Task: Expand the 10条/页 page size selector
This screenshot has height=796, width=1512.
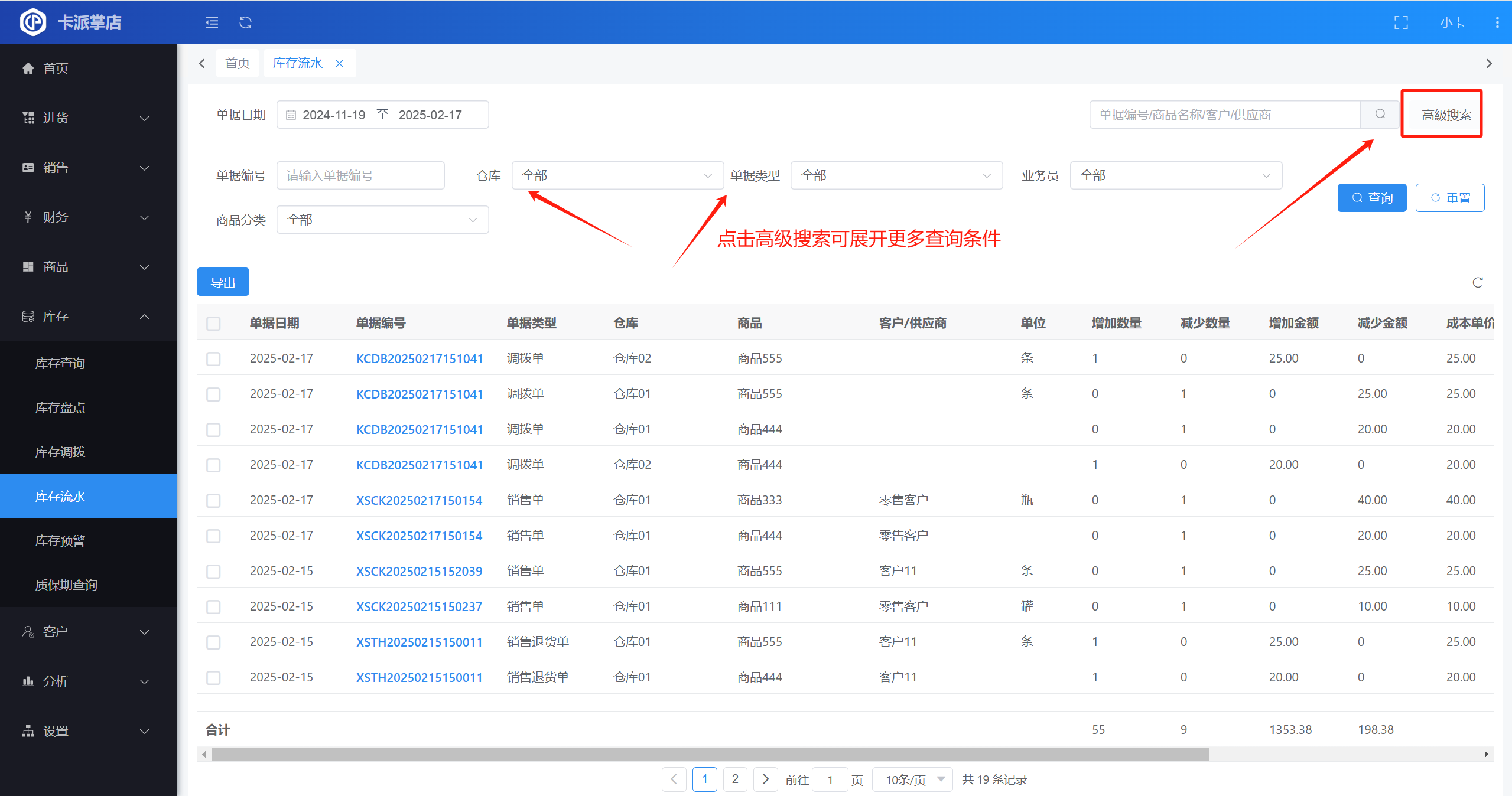Action: click(x=912, y=779)
